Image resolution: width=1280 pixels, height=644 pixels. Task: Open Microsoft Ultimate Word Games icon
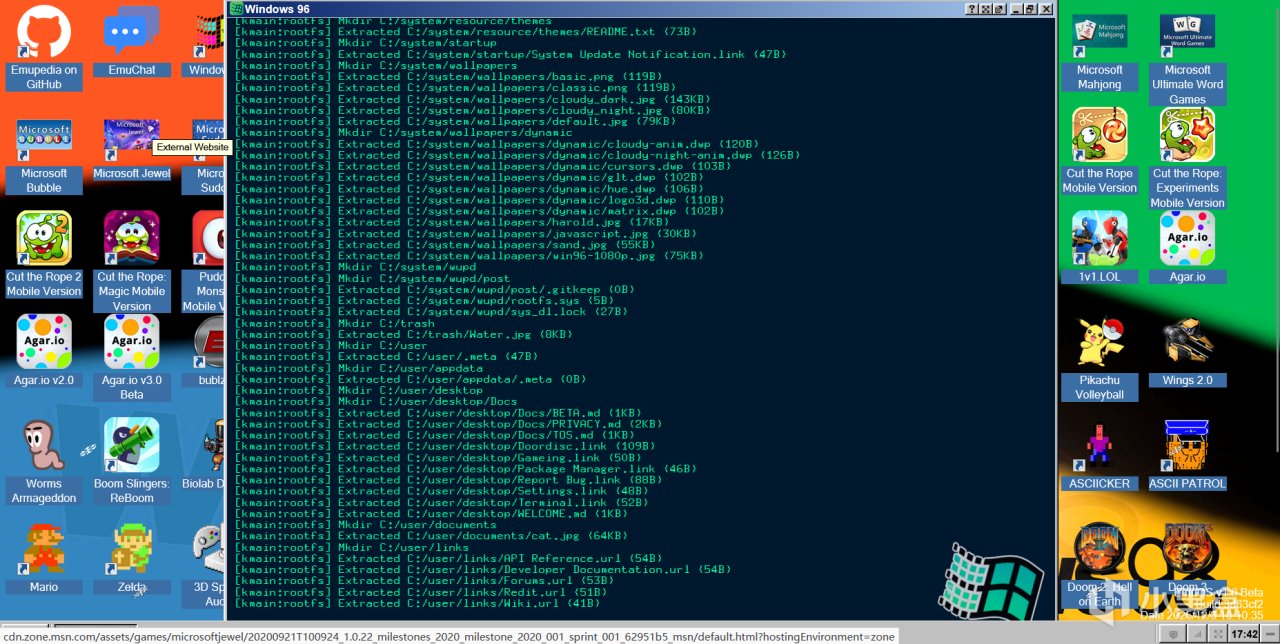1187,59
